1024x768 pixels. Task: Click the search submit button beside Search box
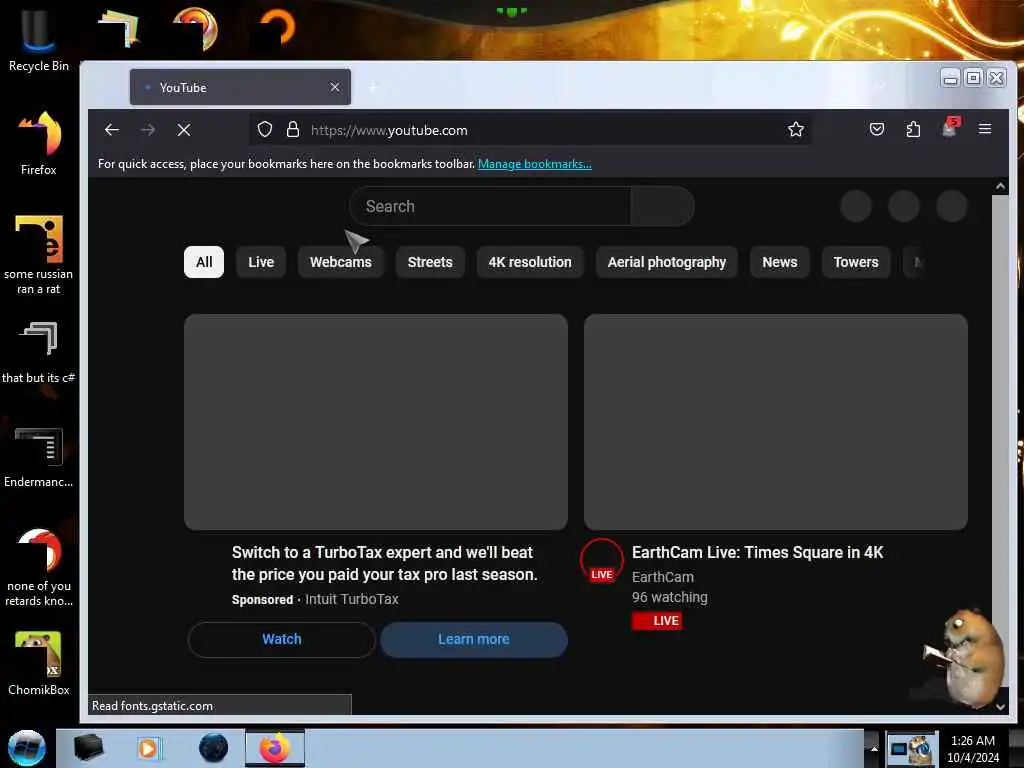pyautogui.click(x=662, y=206)
